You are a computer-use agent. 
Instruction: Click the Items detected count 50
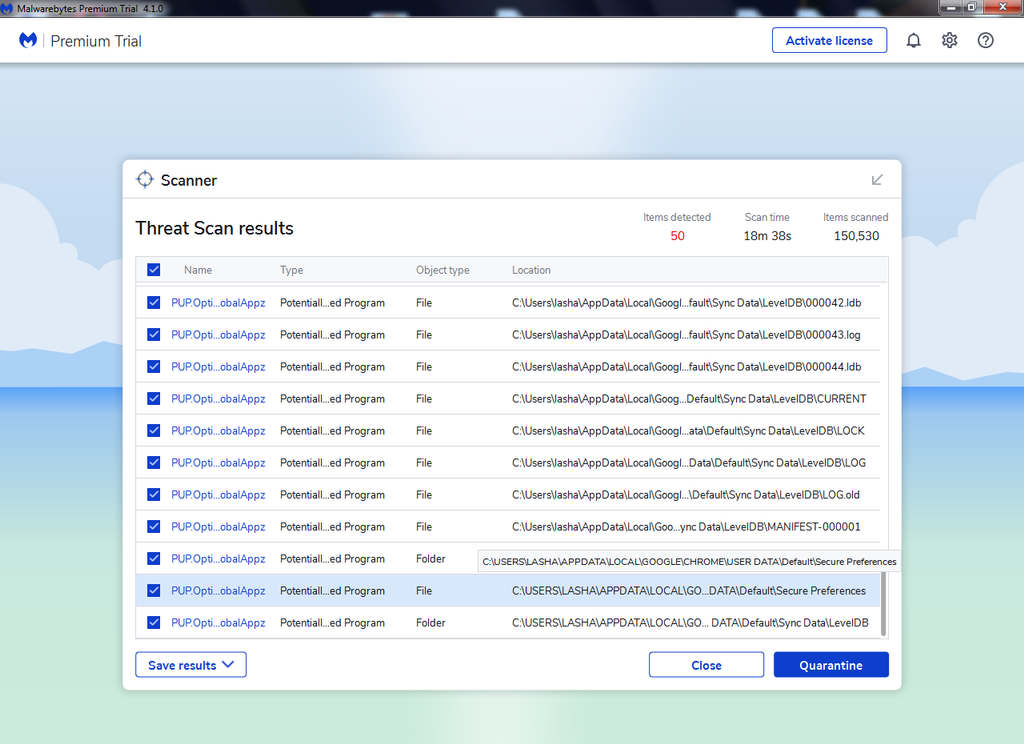pos(677,236)
